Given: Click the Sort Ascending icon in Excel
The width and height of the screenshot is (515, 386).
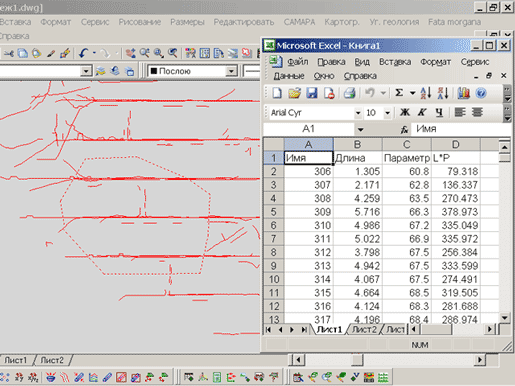Looking at the screenshot, I should click(x=426, y=93).
